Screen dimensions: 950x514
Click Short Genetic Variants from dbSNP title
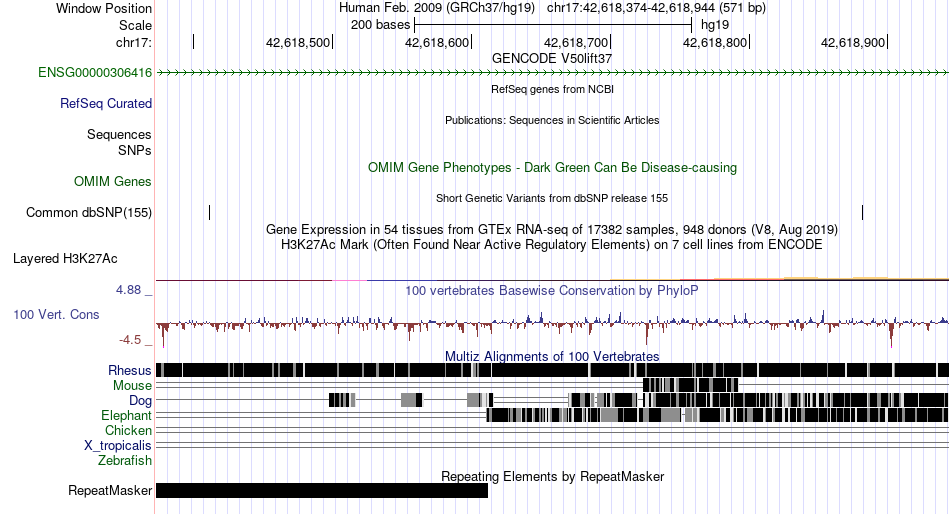pos(552,198)
